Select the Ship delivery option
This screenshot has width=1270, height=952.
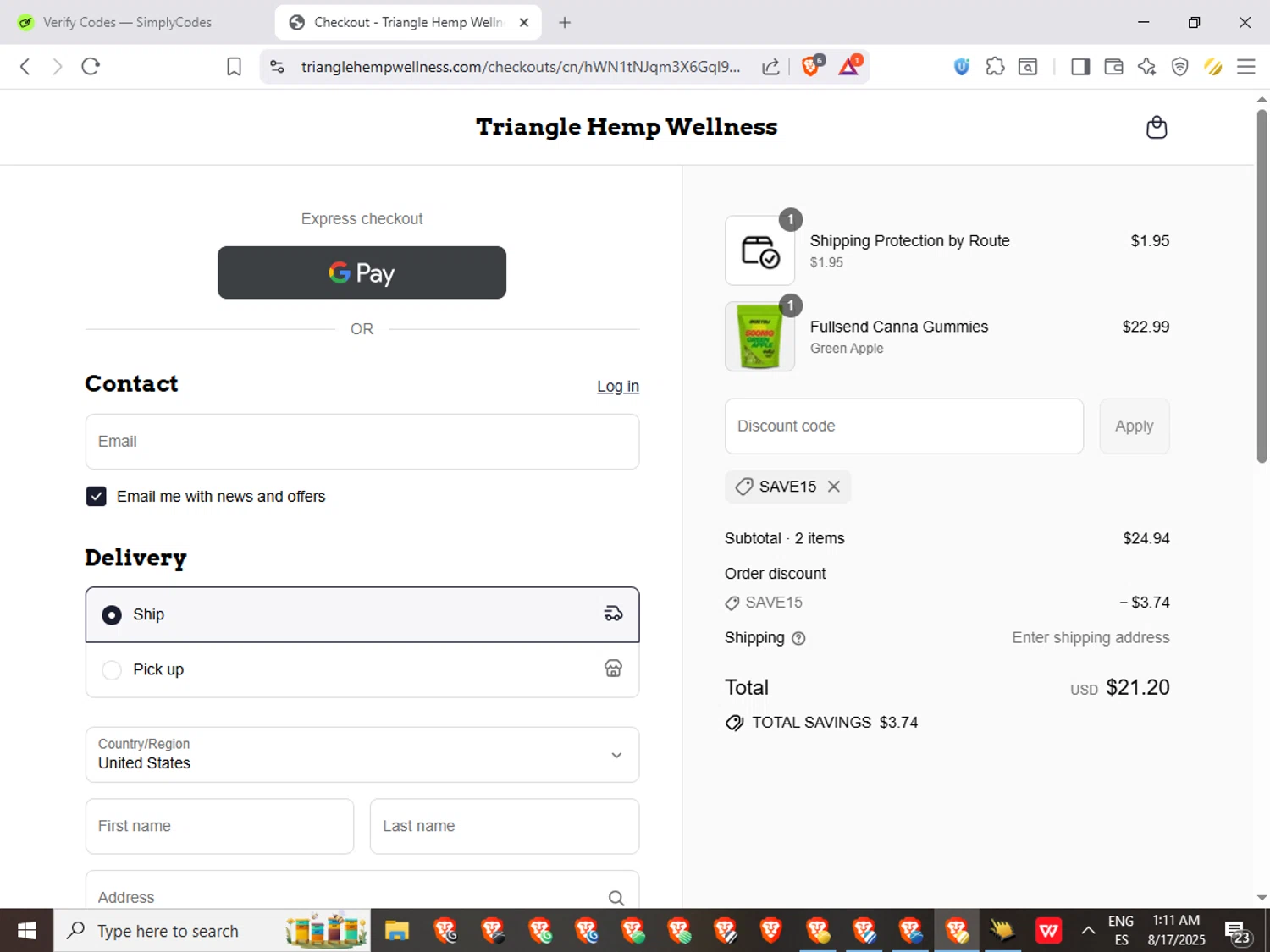tap(362, 614)
